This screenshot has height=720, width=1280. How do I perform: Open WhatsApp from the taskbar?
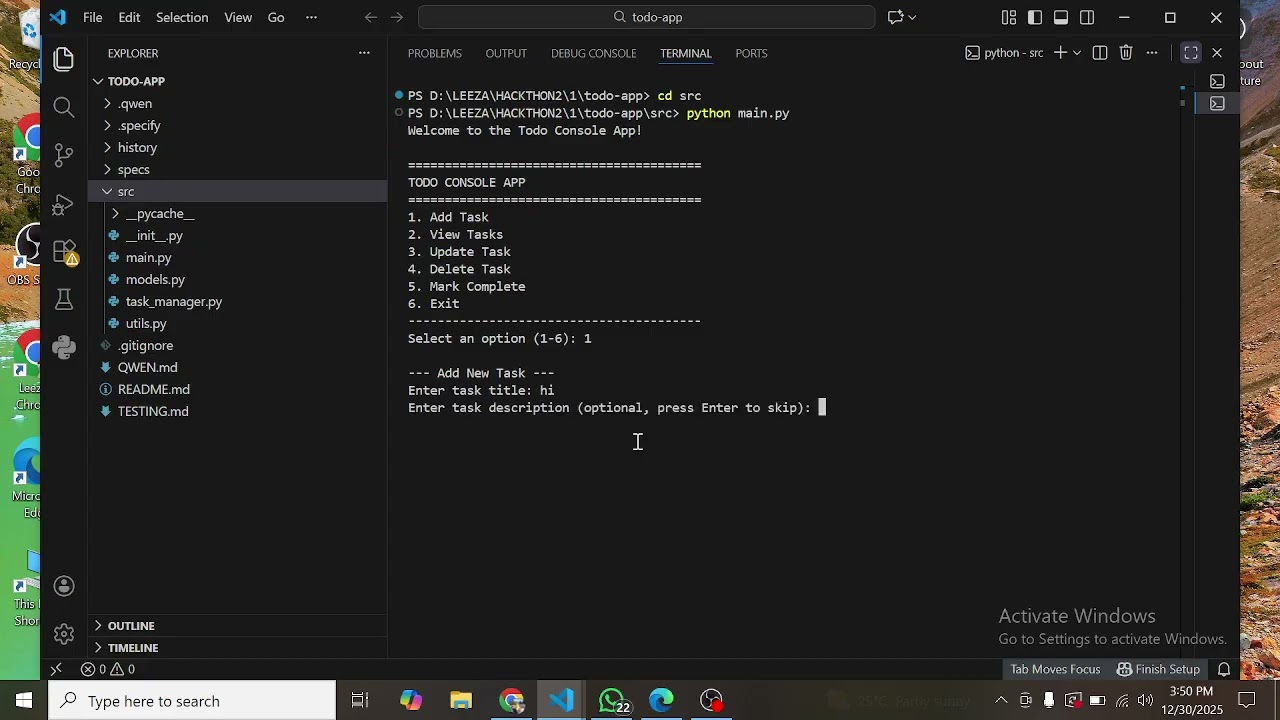pos(612,701)
